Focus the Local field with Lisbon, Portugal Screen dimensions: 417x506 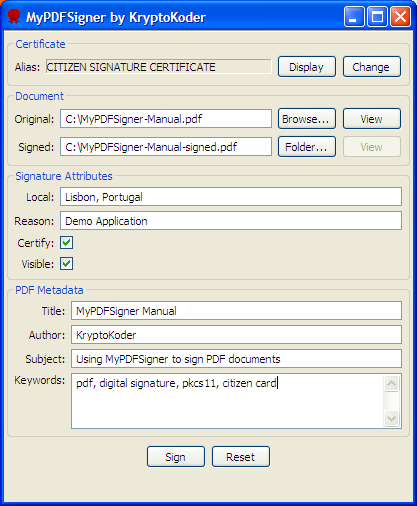click(x=231, y=197)
